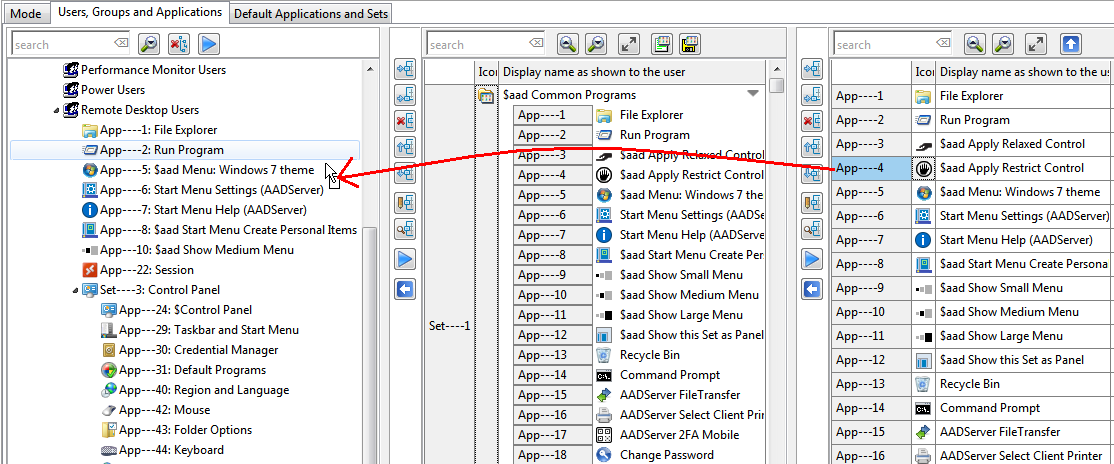The width and height of the screenshot is (1114, 464).
Task: Click the App----13 button in the middle list
Action: tap(553, 355)
